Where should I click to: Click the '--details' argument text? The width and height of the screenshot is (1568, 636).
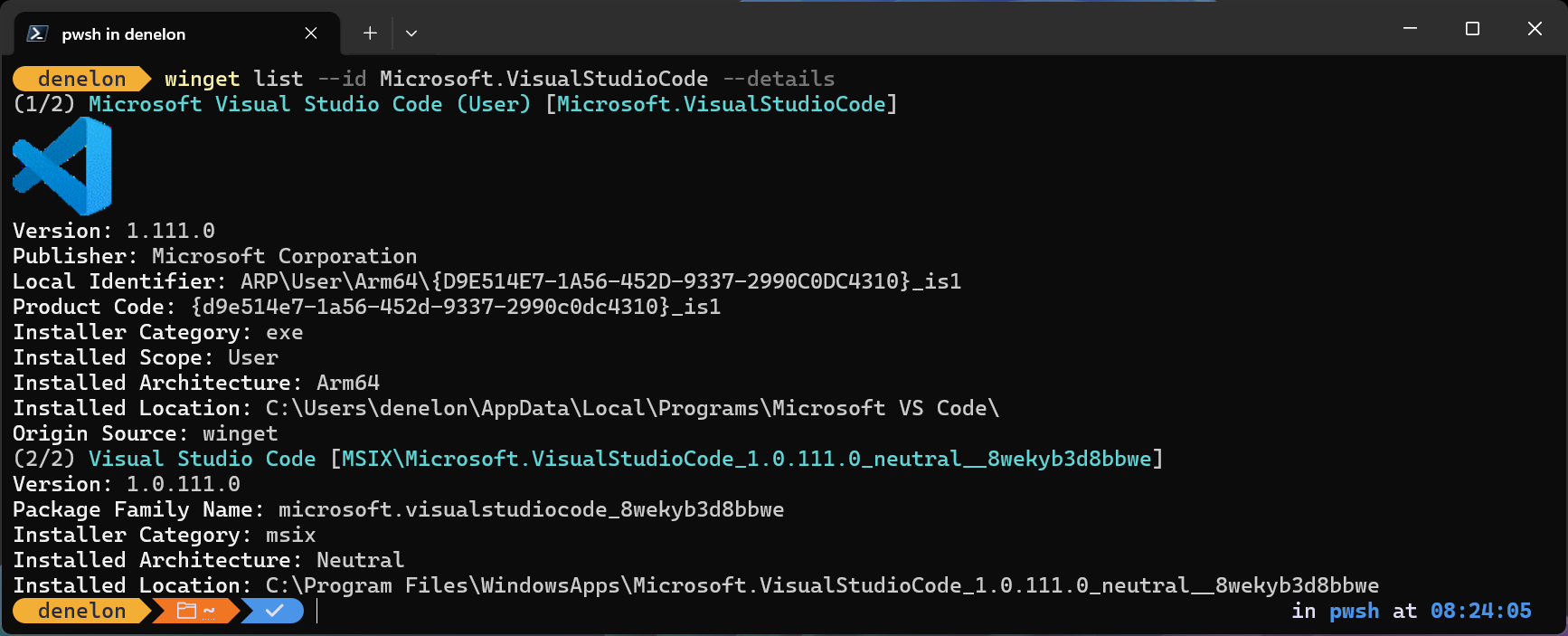[779, 79]
